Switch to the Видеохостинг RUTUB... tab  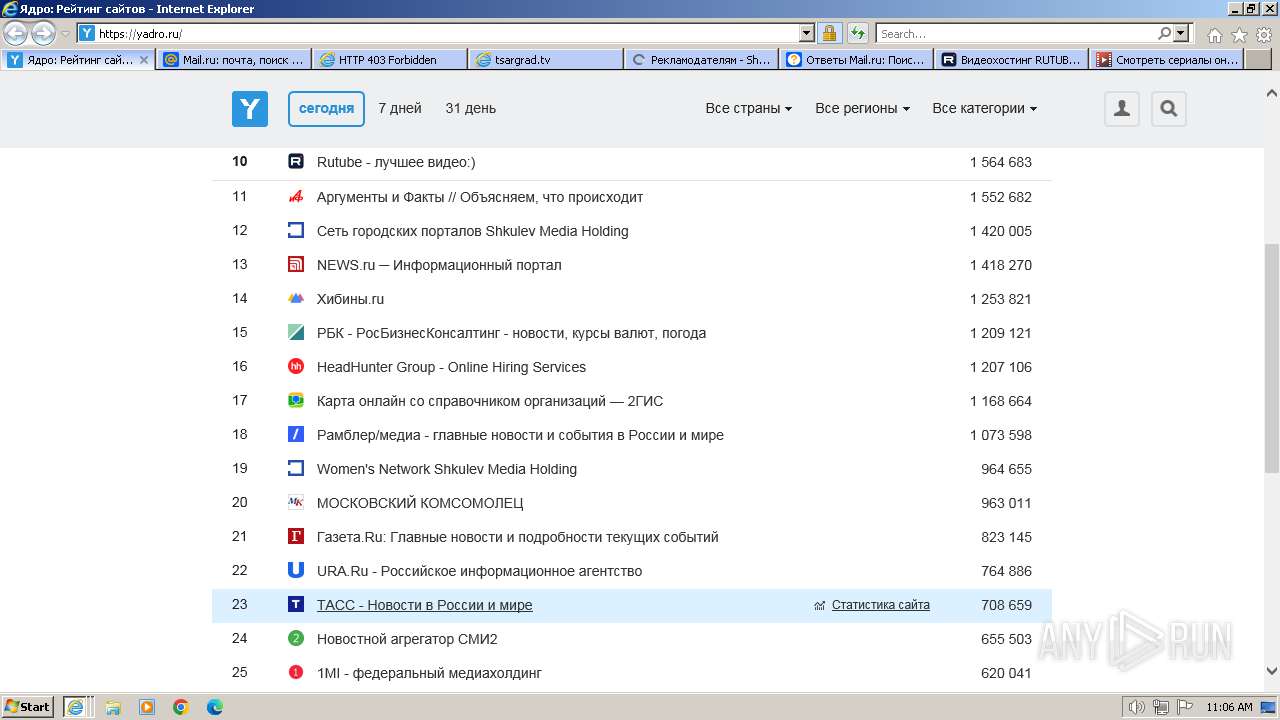(1012, 60)
